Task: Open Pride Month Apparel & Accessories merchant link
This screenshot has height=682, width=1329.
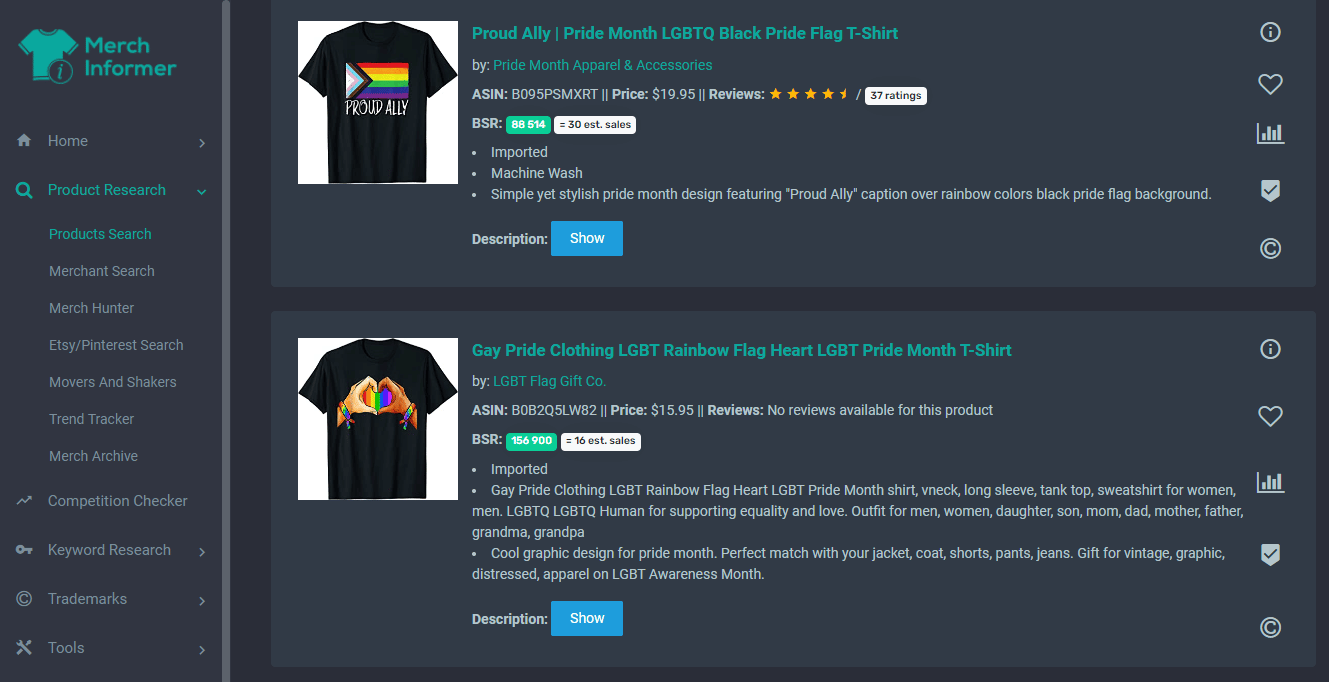Action: pos(603,65)
